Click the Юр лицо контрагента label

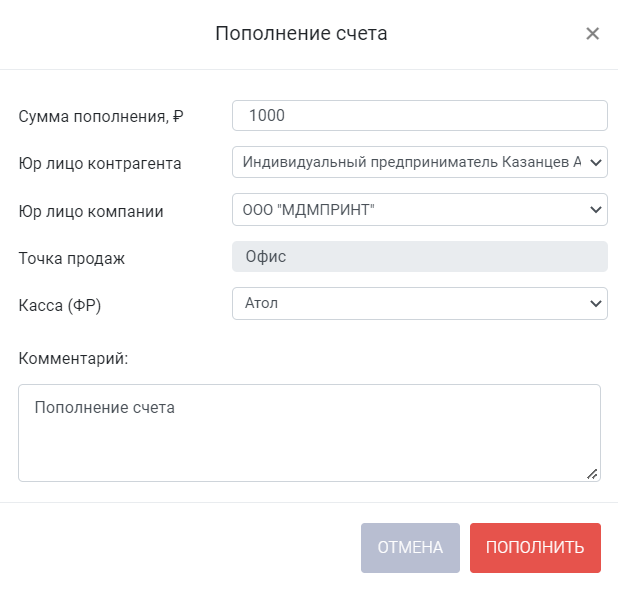[x=100, y=163]
